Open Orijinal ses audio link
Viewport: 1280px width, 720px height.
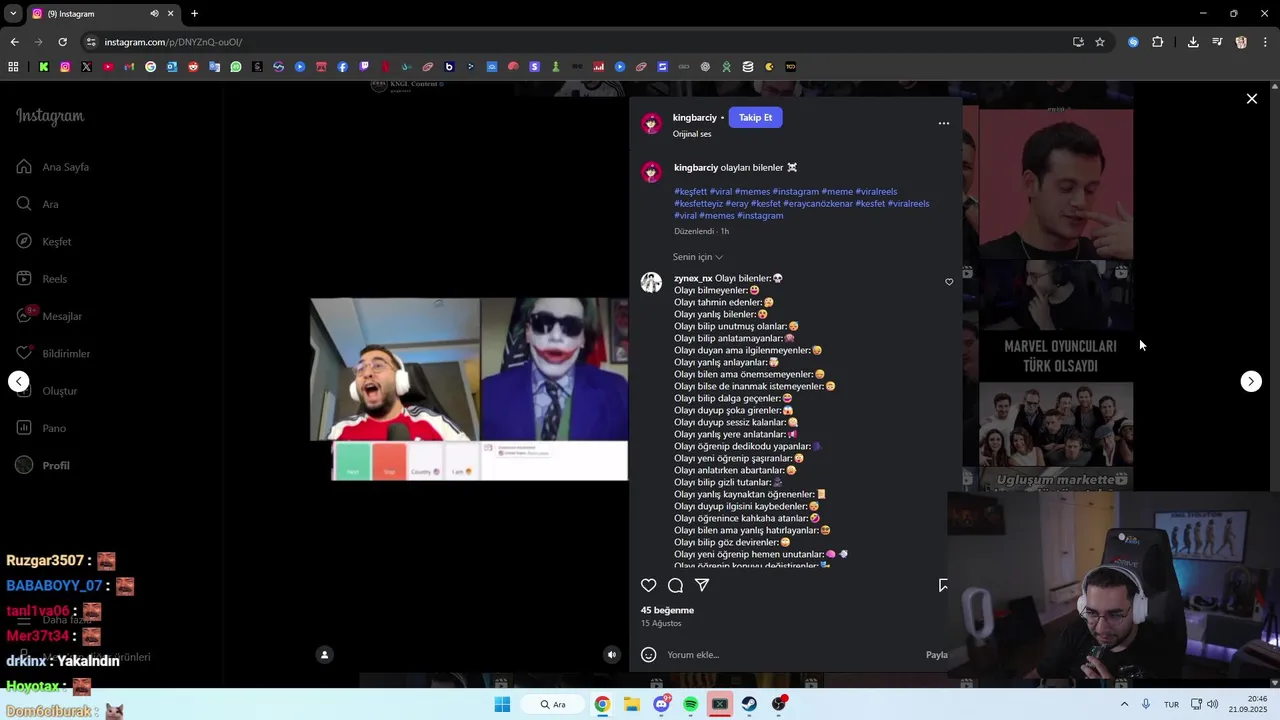click(692, 134)
